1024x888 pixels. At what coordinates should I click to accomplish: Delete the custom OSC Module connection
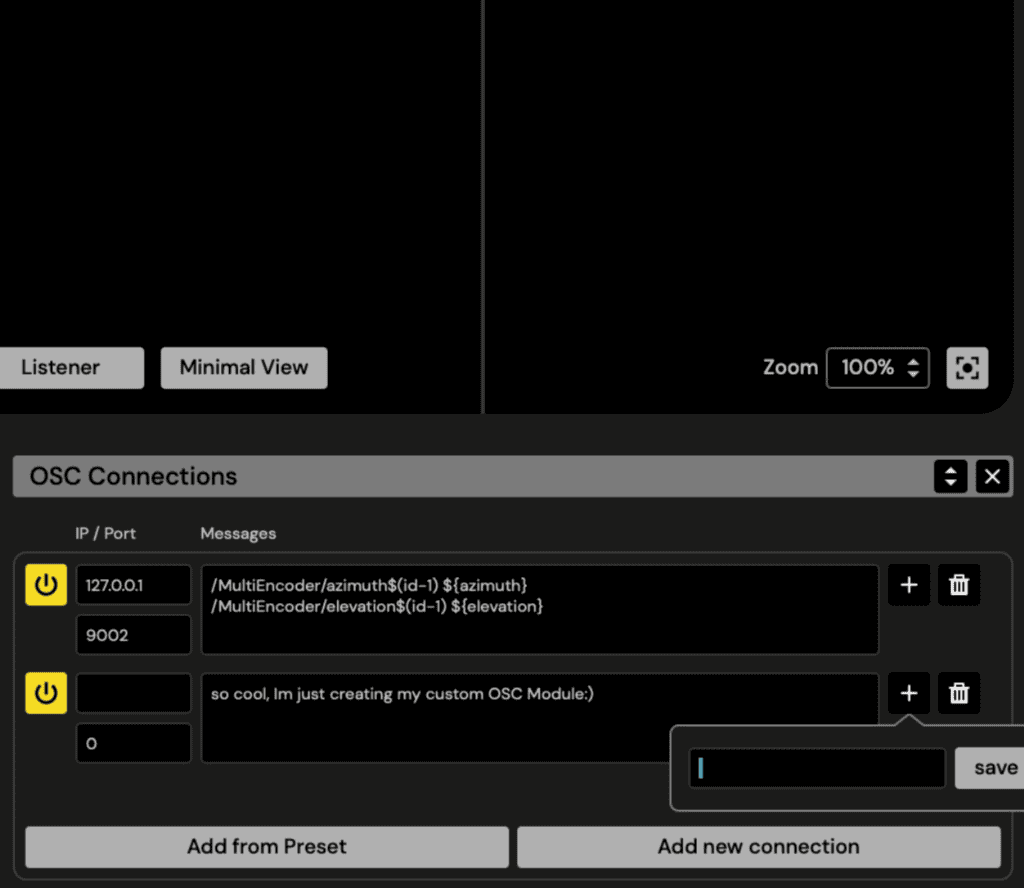point(959,693)
